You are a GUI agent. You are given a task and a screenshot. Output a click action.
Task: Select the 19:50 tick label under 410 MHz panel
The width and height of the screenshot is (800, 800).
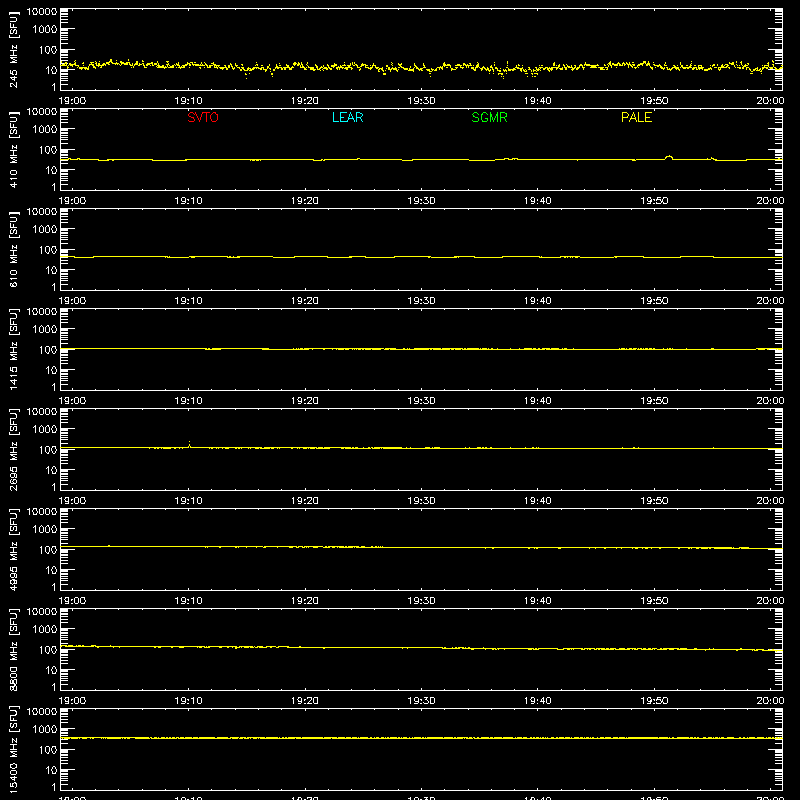pos(654,201)
